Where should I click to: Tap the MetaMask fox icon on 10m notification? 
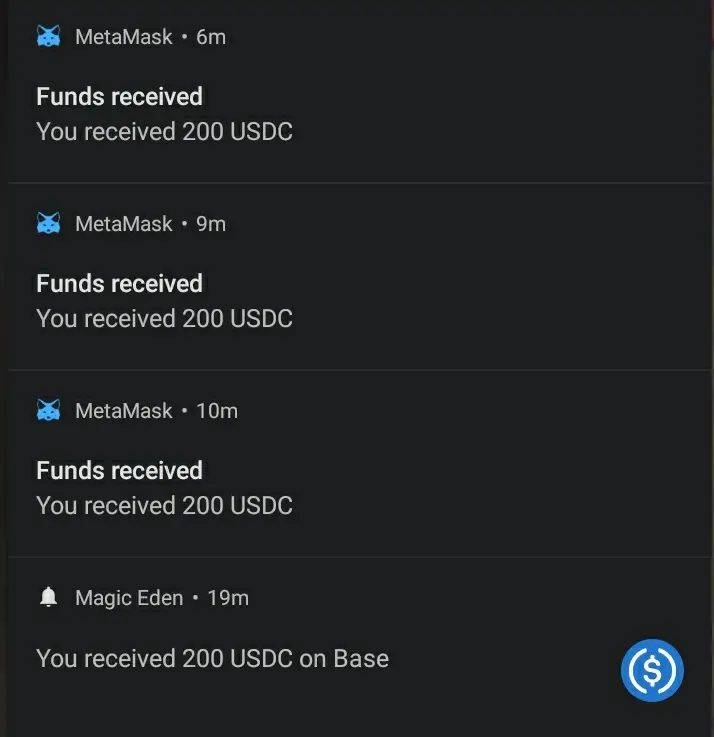[48, 410]
